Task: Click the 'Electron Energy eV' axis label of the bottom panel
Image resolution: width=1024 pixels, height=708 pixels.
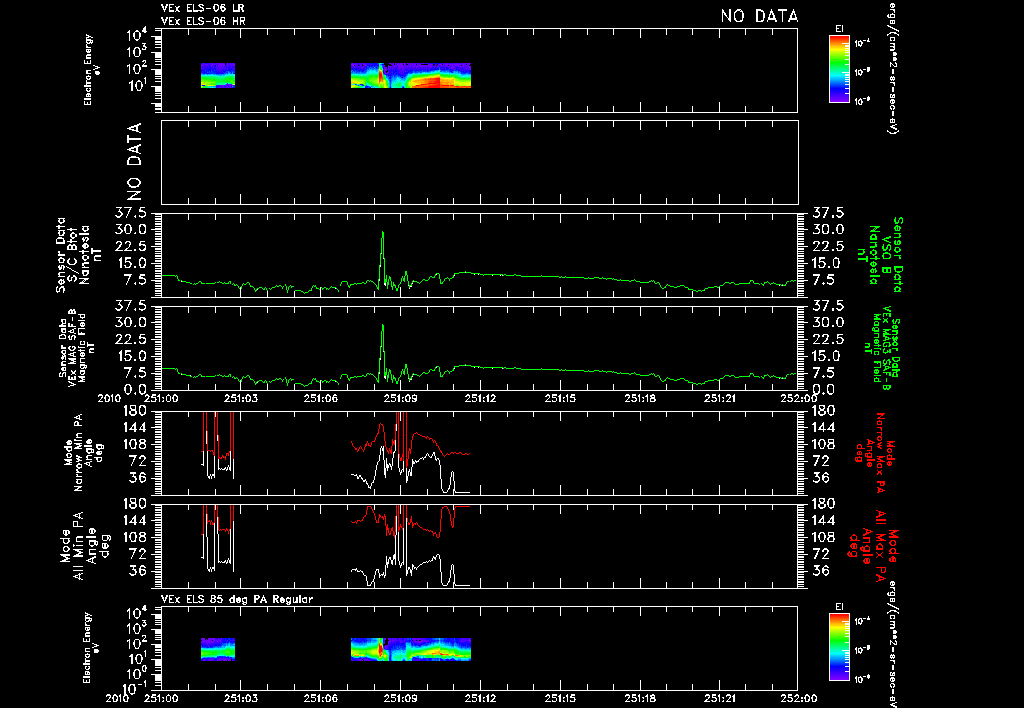Action: click(91, 647)
